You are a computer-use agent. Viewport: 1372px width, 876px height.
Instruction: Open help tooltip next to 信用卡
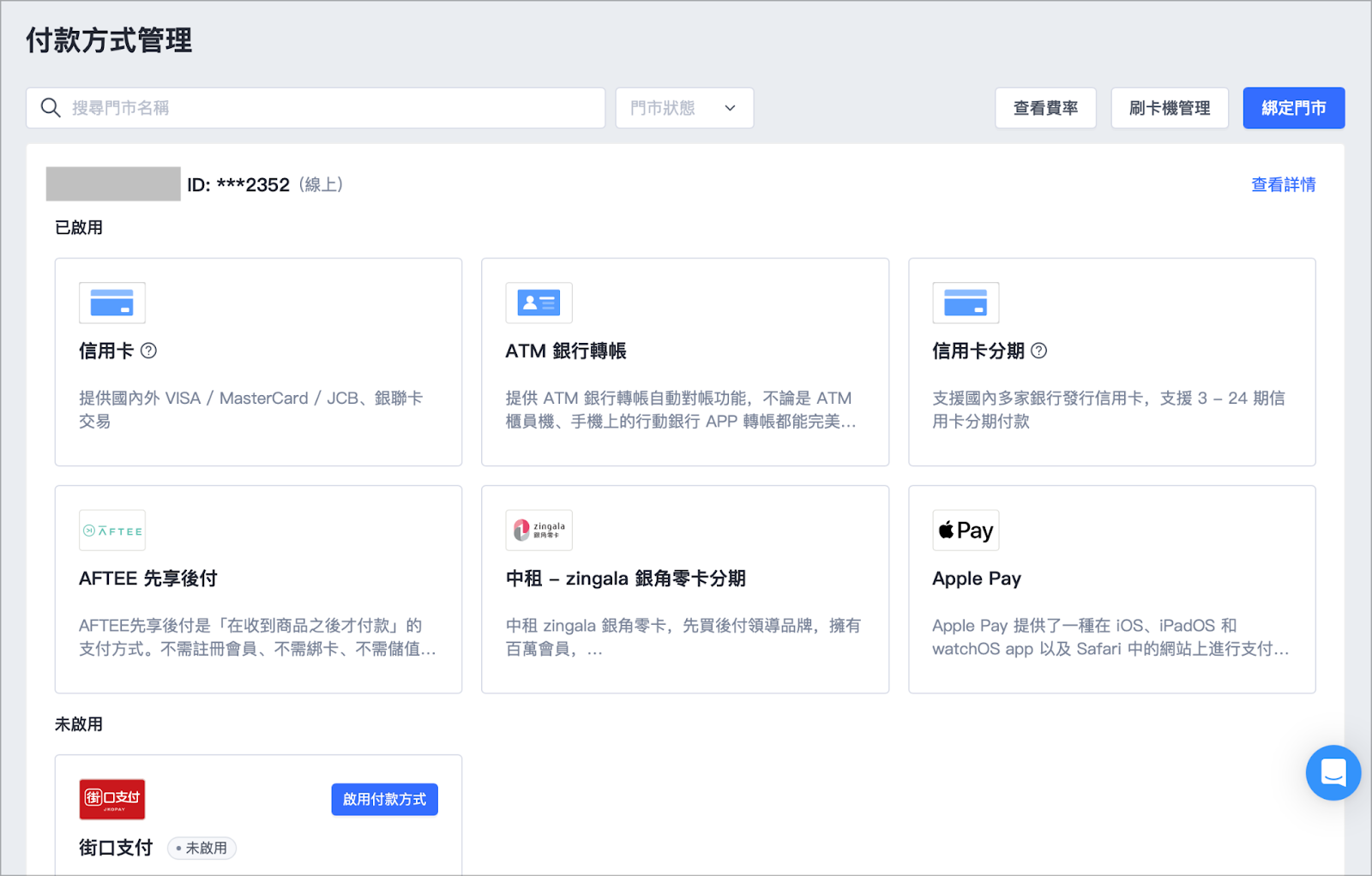pyautogui.click(x=148, y=351)
